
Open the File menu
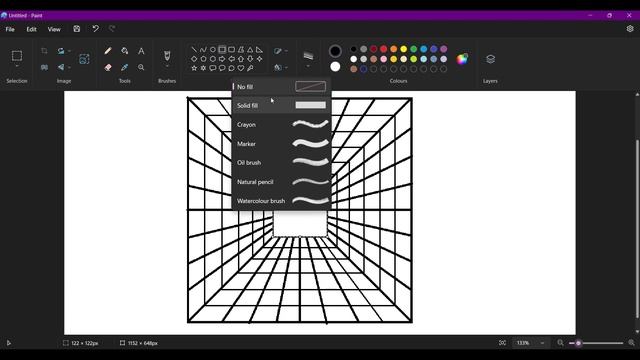coord(10,29)
